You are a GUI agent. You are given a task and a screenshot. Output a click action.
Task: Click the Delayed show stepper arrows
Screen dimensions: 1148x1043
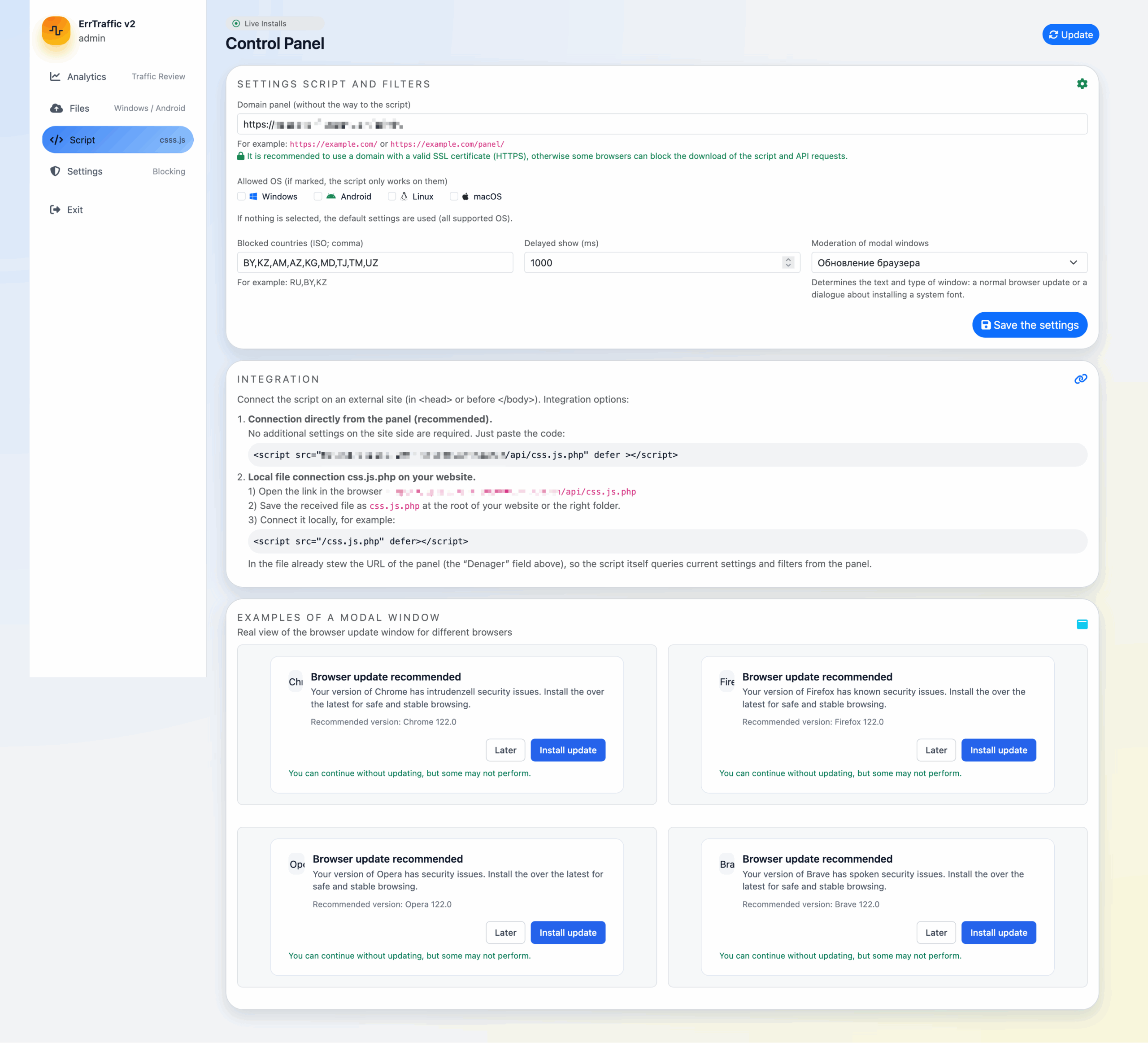coord(788,262)
